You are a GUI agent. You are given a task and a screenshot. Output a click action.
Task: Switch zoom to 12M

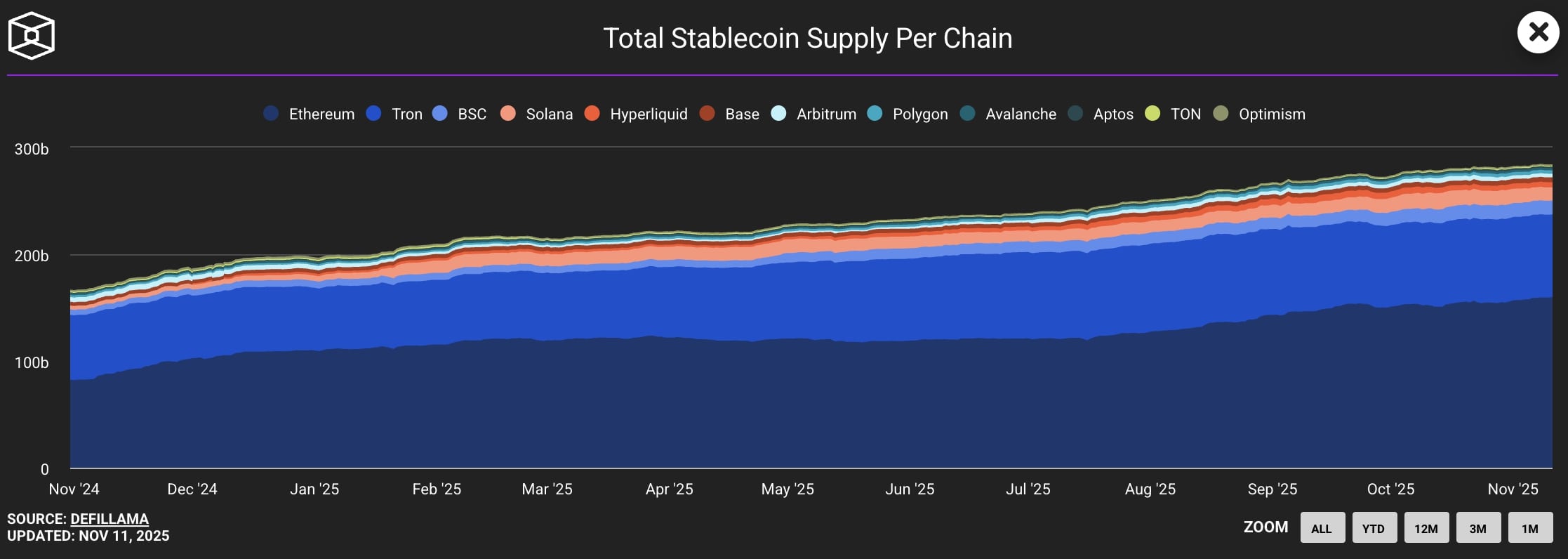(1426, 528)
